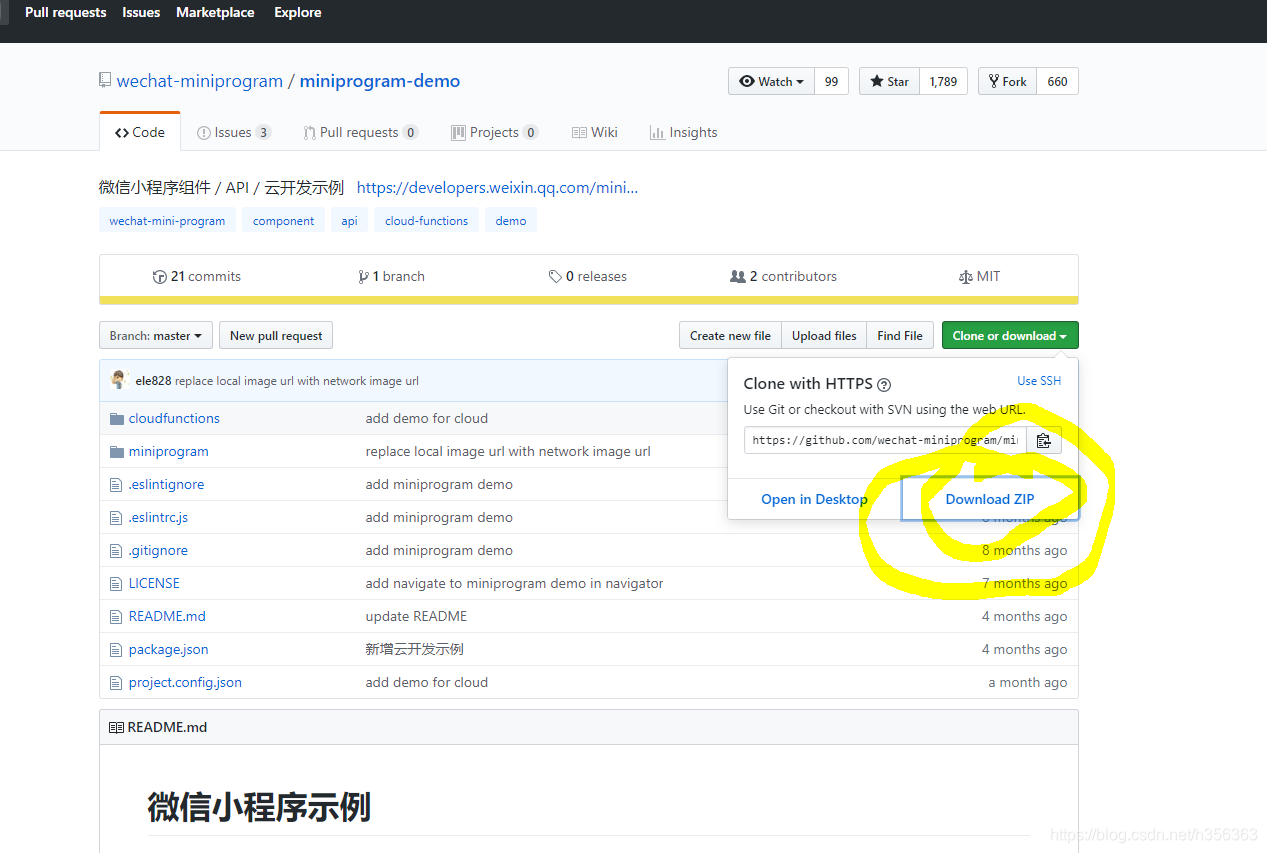
Task: Click commit message '新增云开发示例'
Action: pos(415,649)
